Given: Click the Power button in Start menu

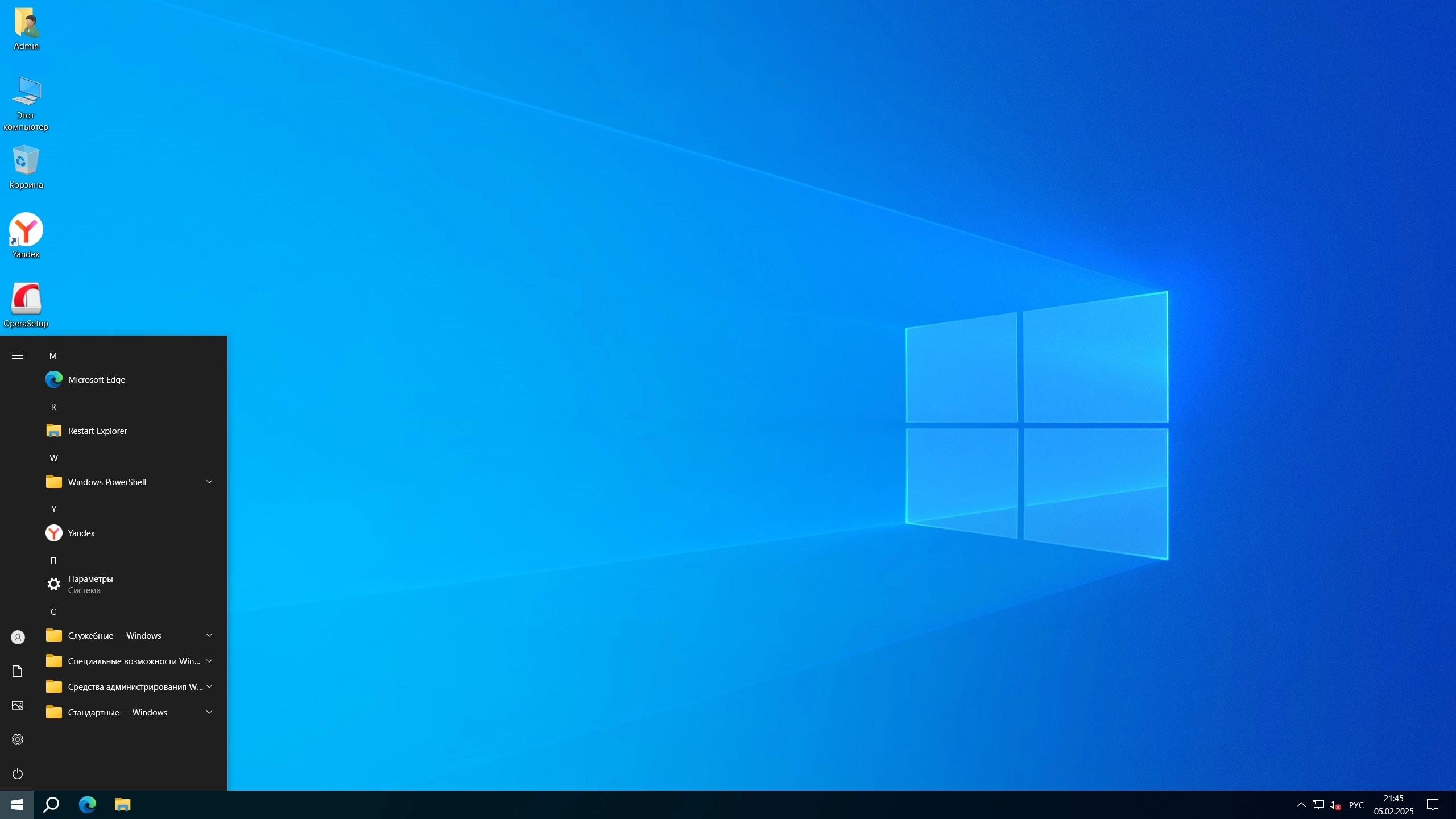Looking at the screenshot, I should pyautogui.click(x=18, y=773).
